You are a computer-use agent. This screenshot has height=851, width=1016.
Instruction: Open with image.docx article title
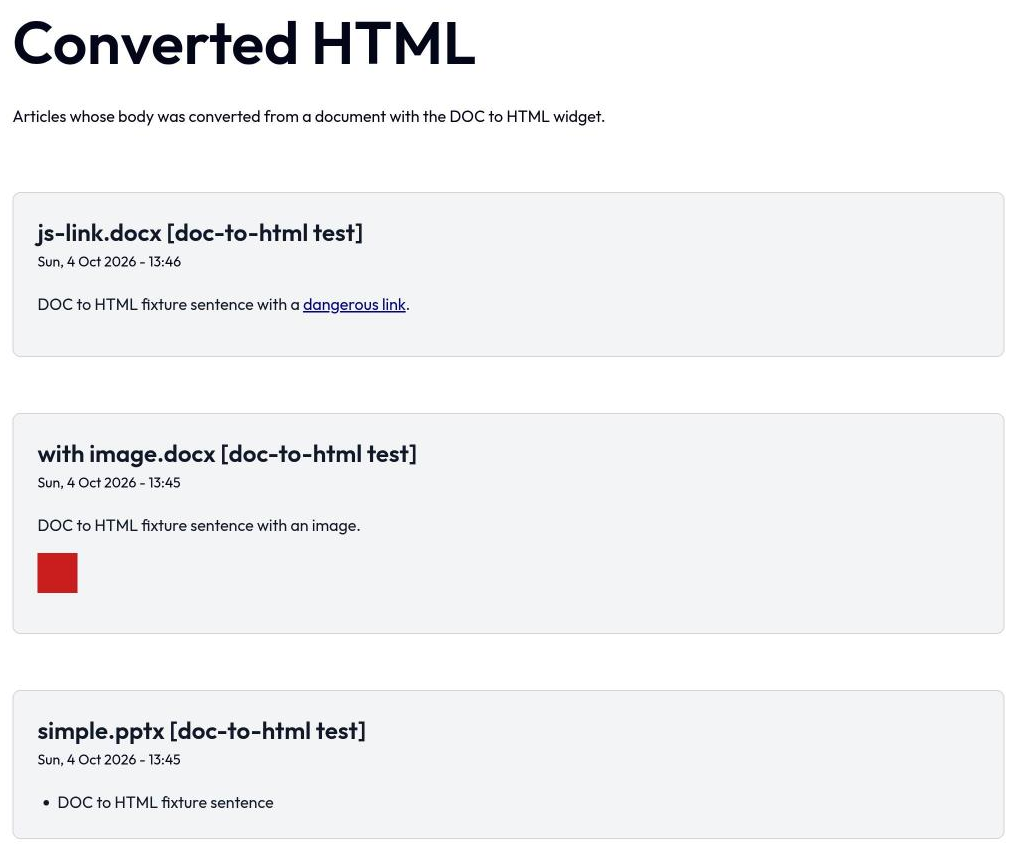[227, 454]
